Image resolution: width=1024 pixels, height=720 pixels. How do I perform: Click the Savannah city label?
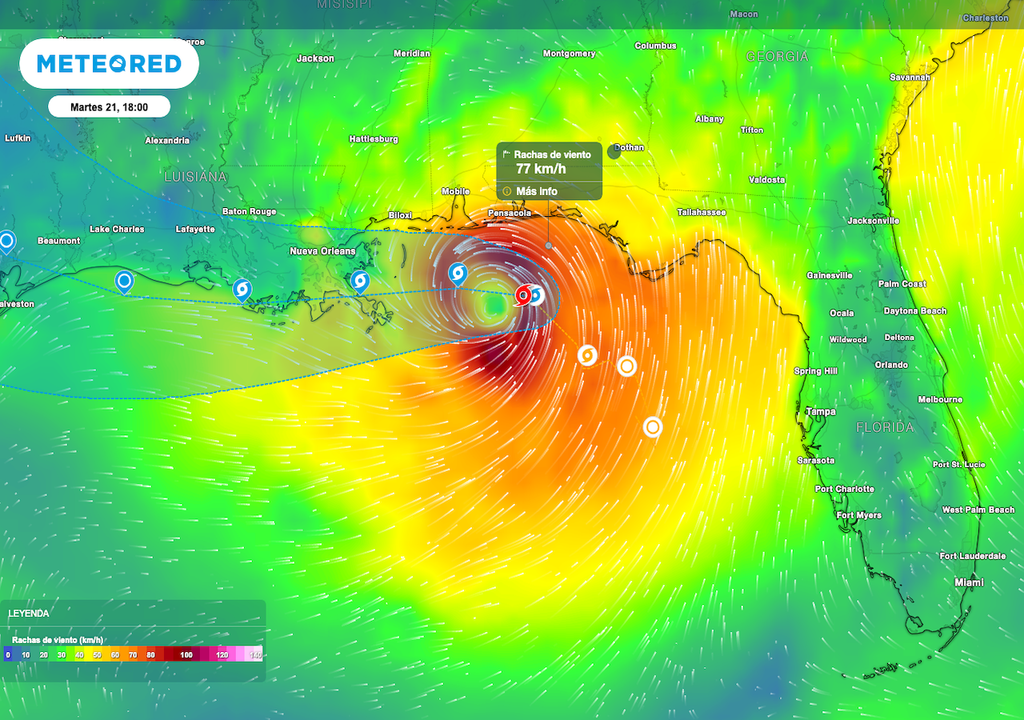tap(910, 77)
